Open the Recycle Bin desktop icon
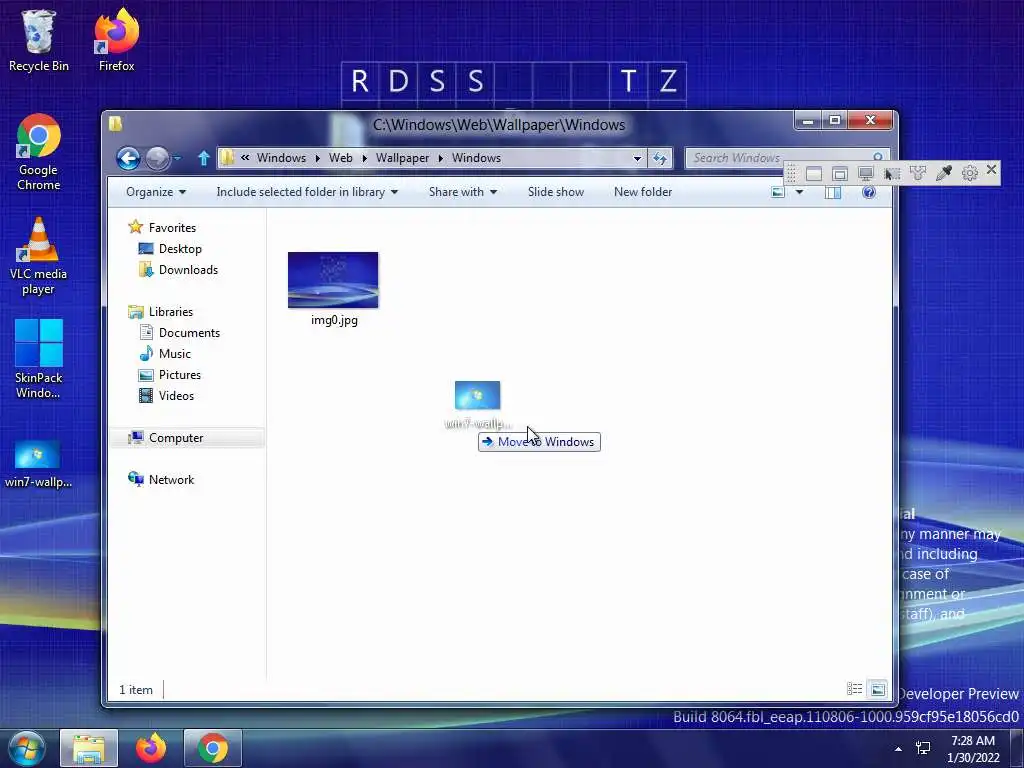The image size is (1024, 768). coord(39,40)
